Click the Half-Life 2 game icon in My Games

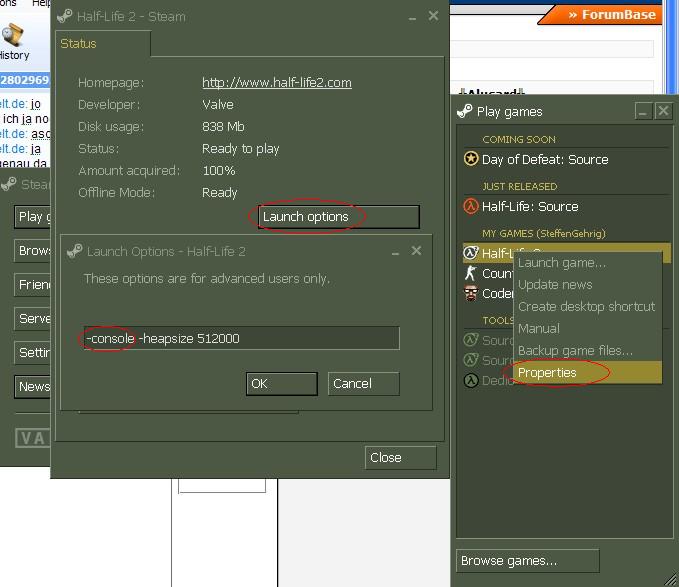pos(471,253)
